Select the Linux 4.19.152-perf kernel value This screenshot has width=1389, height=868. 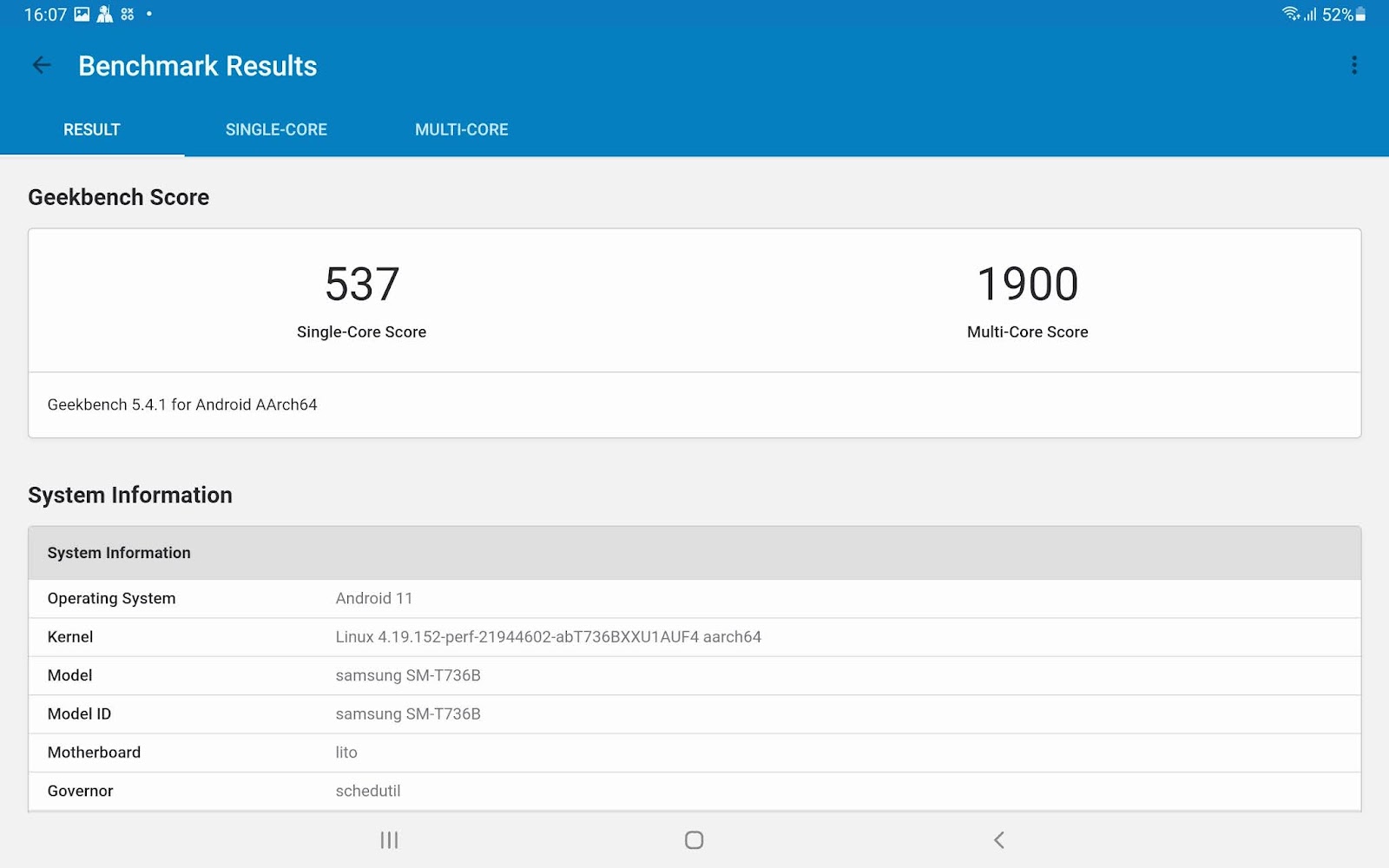tap(549, 636)
